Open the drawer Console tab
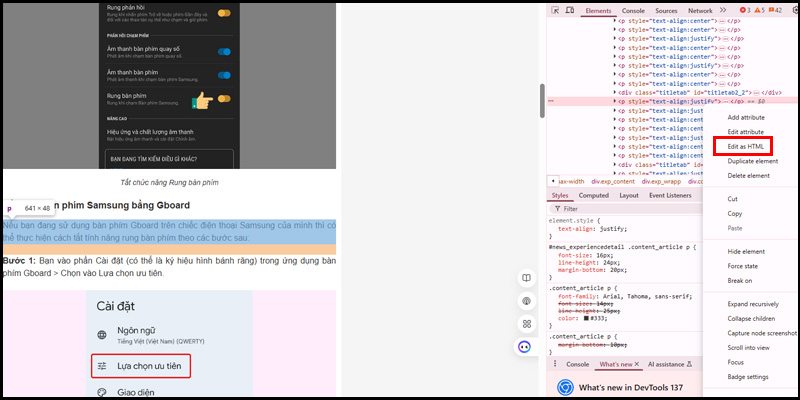 pos(578,364)
